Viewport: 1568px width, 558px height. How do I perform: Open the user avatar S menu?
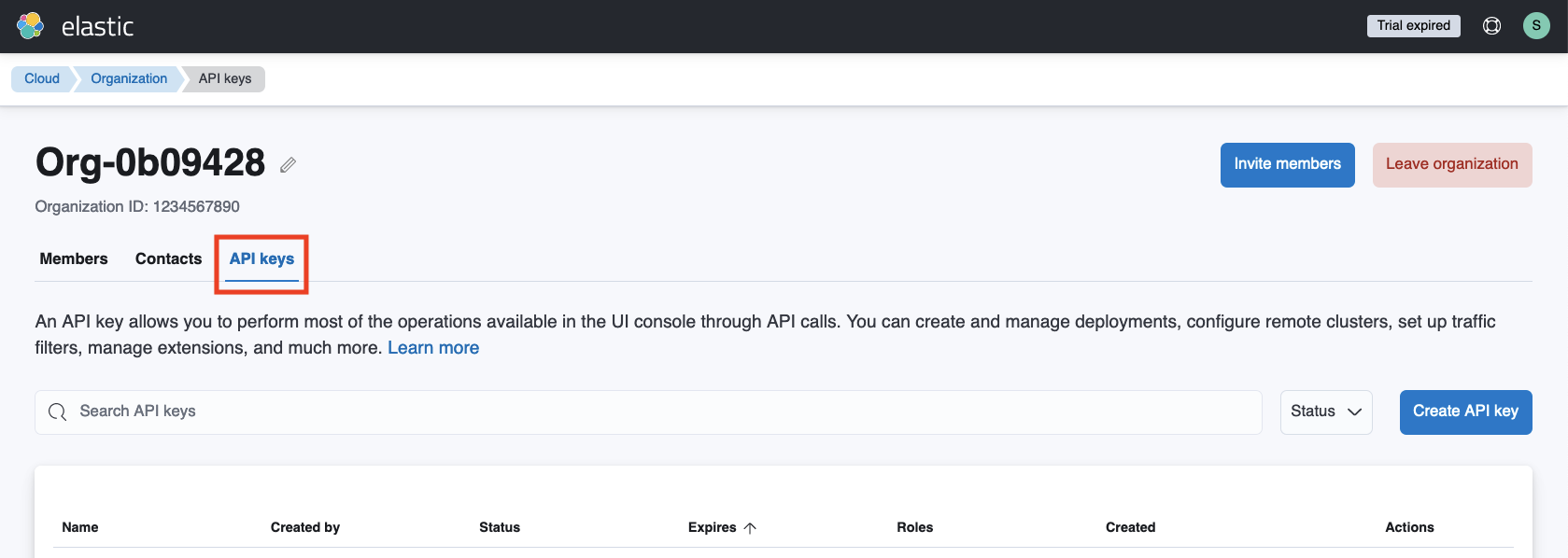pos(1536,25)
